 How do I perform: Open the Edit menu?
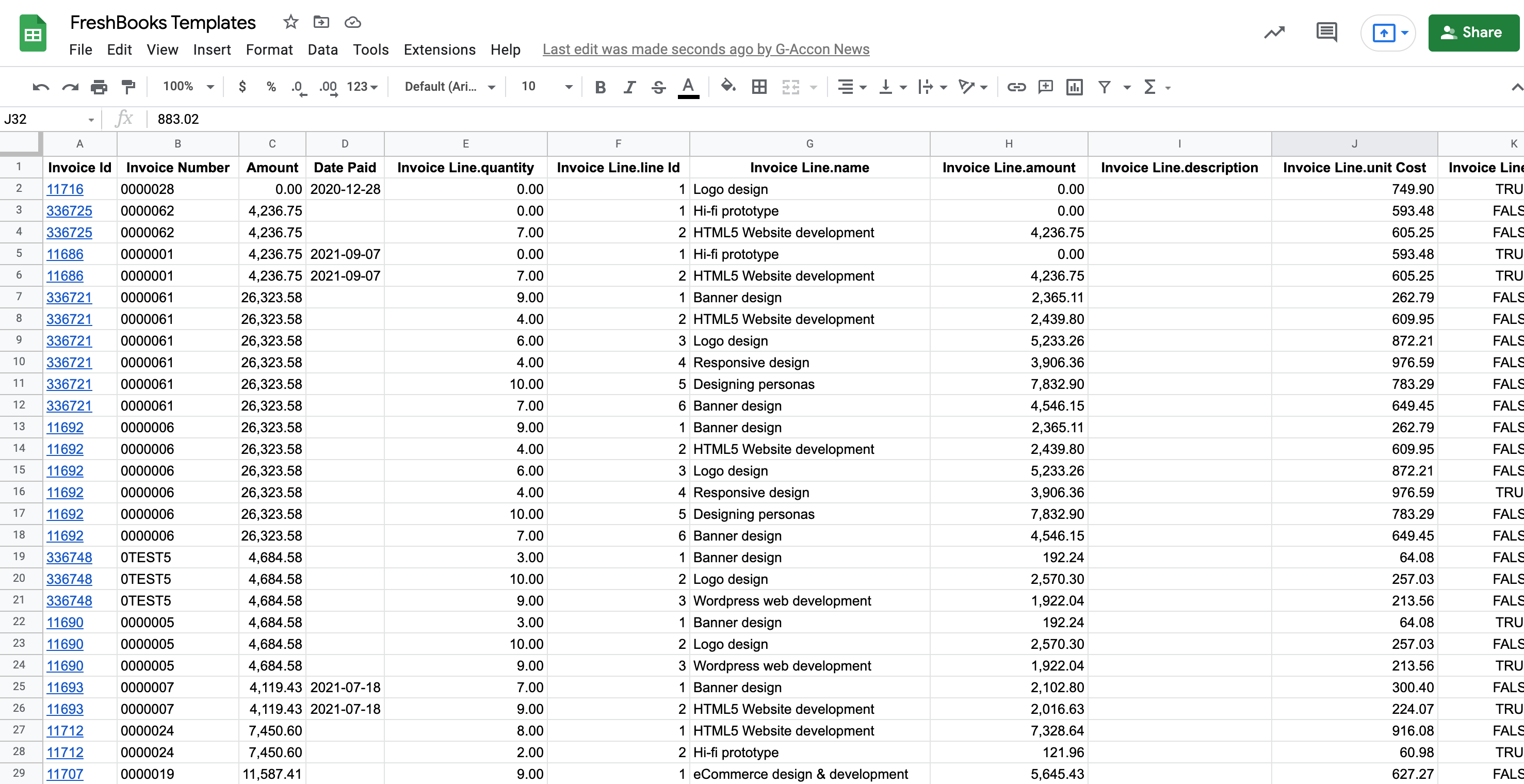click(119, 50)
